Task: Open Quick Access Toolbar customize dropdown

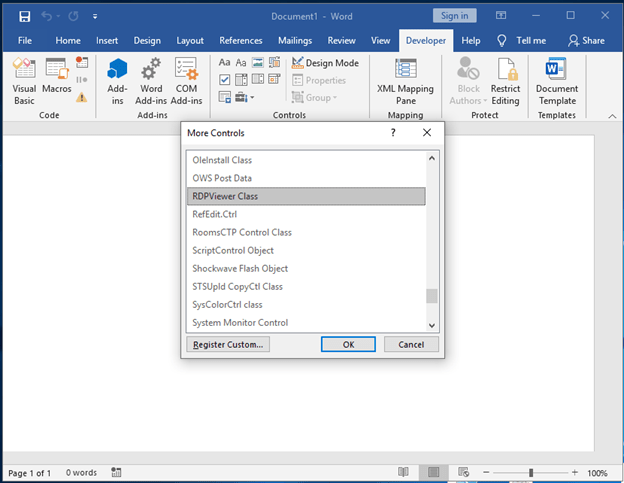Action: tap(95, 17)
